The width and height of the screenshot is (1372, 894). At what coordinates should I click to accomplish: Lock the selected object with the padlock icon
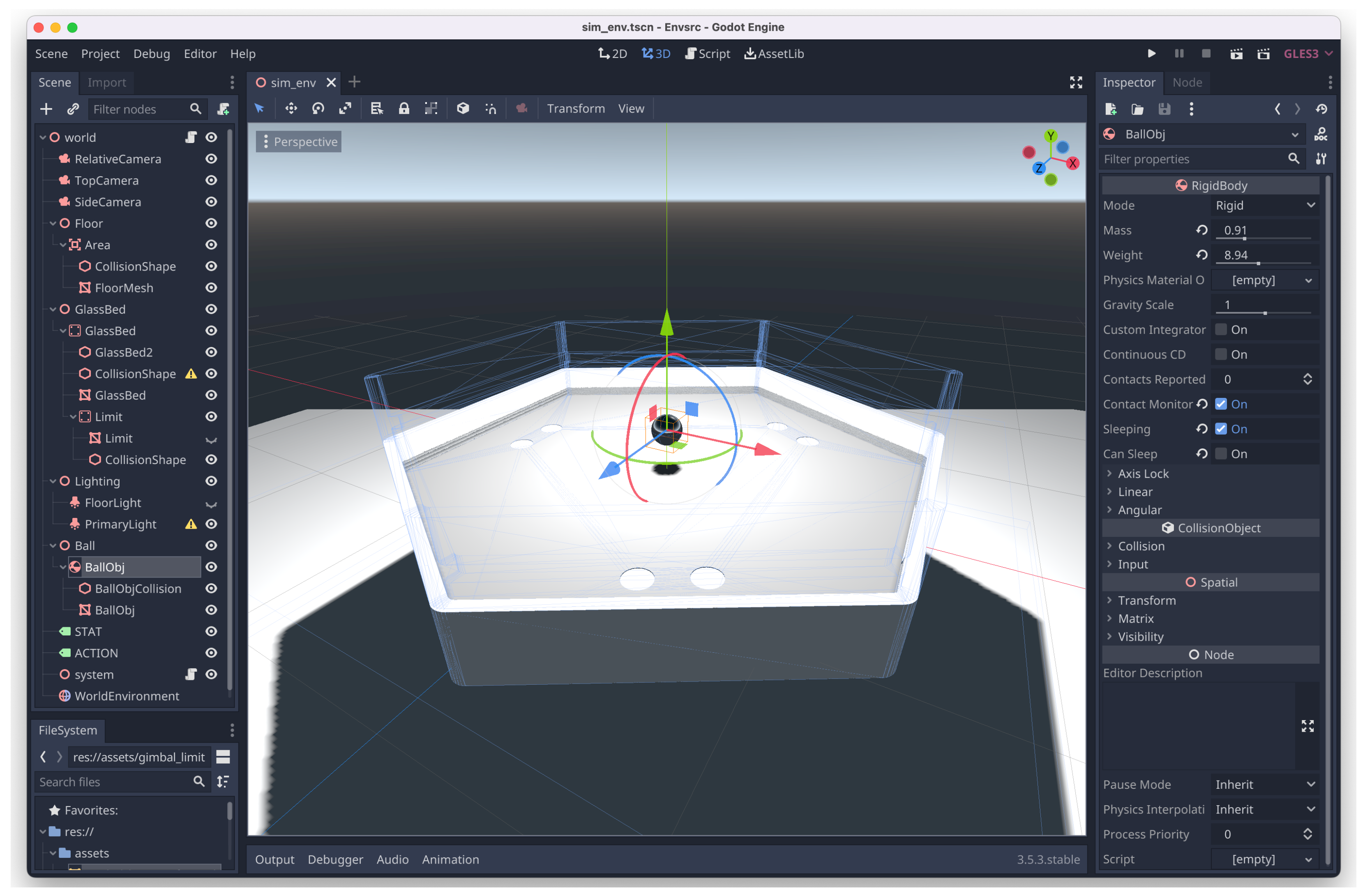click(404, 109)
